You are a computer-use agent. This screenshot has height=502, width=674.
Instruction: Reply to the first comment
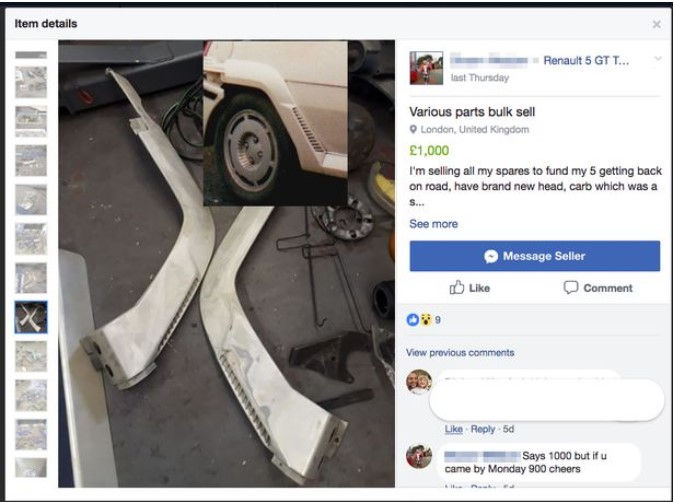click(x=483, y=429)
